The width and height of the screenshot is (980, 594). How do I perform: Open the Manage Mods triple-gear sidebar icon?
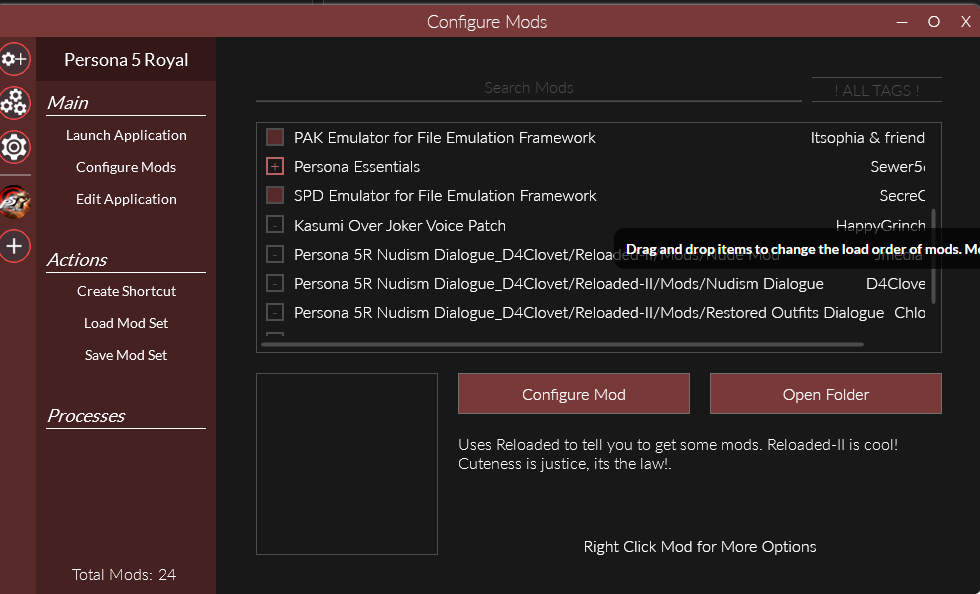point(14,103)
